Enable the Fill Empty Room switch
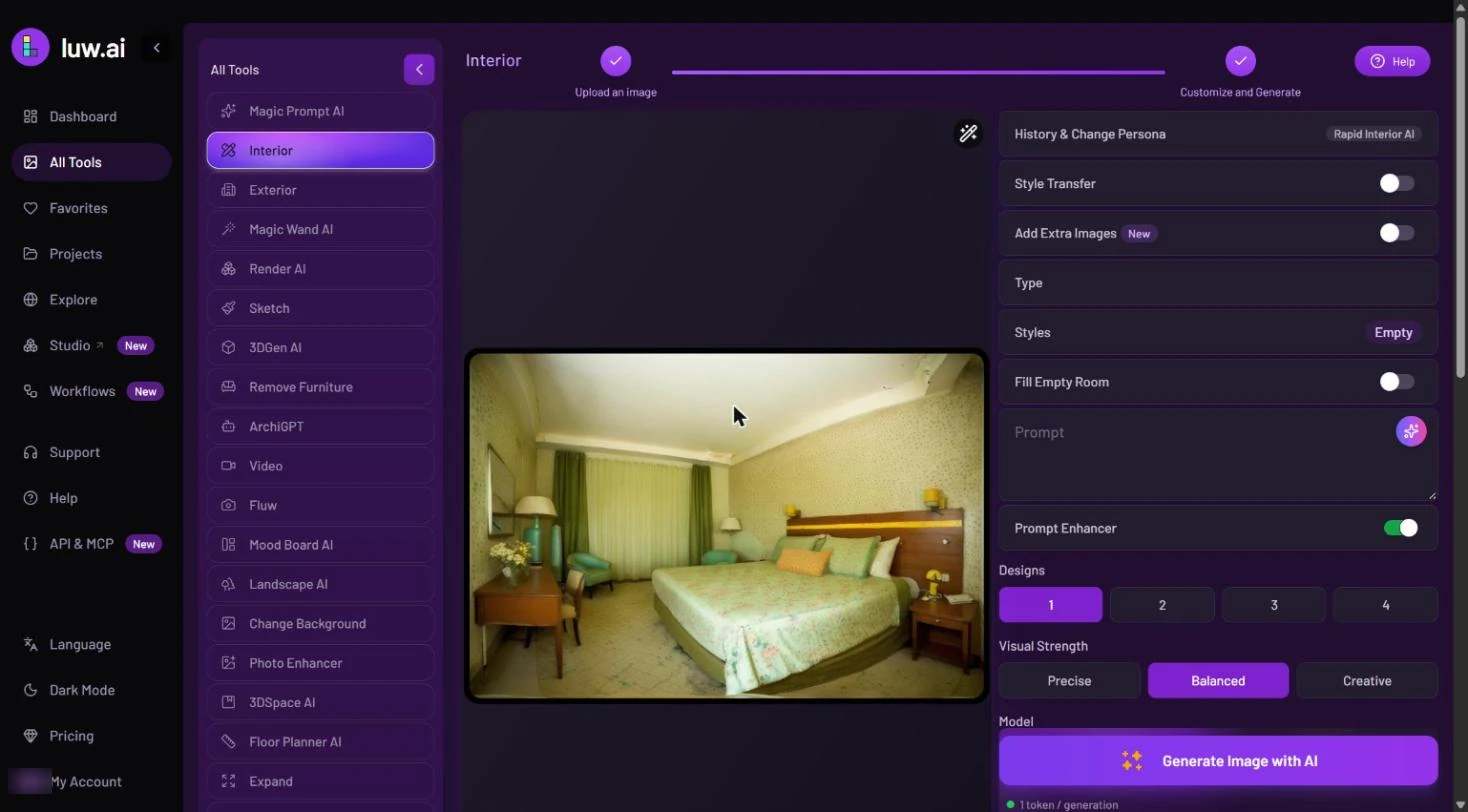The image size is (1468, 812). pos(1397,382)
